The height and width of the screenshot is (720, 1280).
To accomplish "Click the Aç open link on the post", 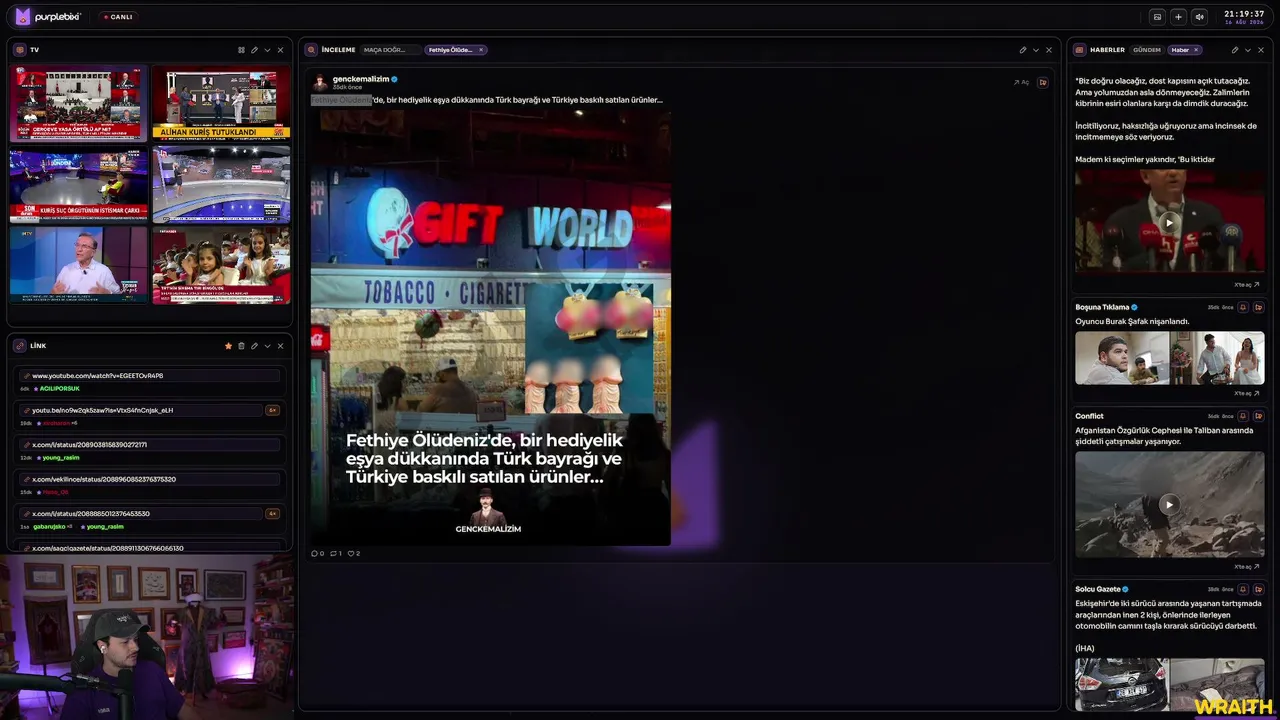I will [1021, 82].
